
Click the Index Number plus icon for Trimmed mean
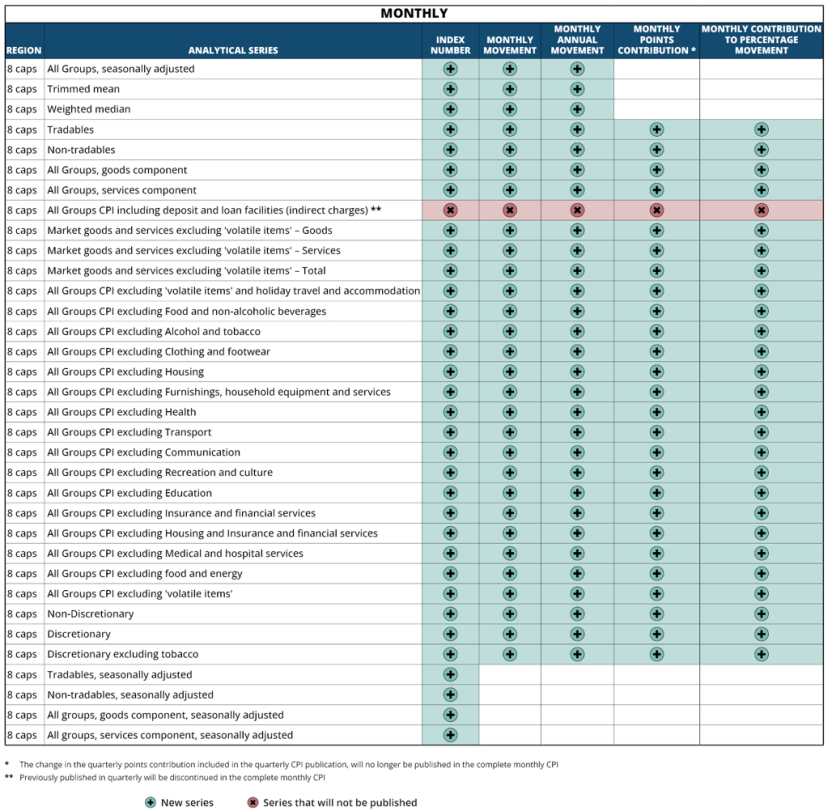450,89
